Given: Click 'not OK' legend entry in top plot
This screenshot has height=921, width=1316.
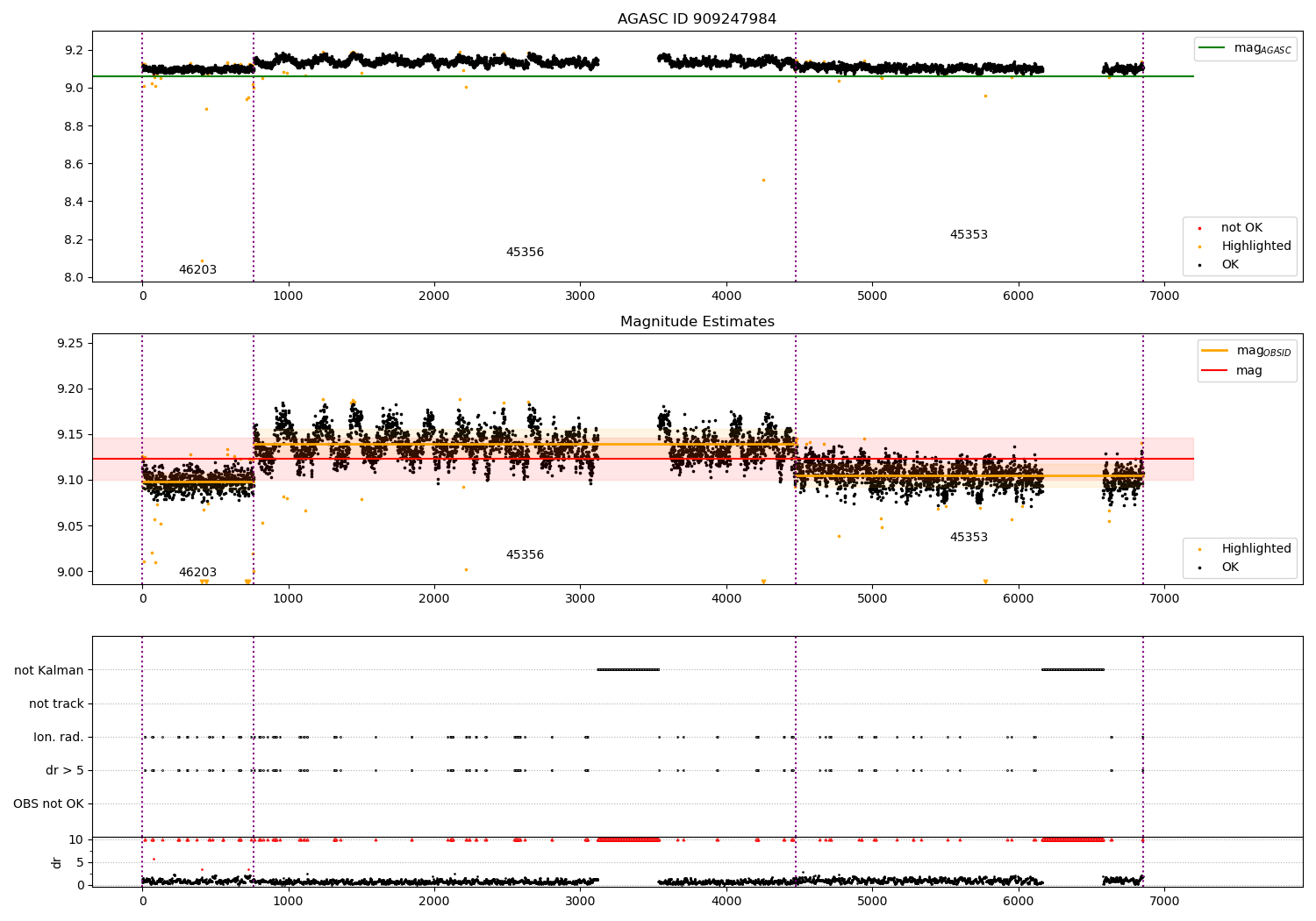Looking at the screenshot, I should (x=1231, y=227).
